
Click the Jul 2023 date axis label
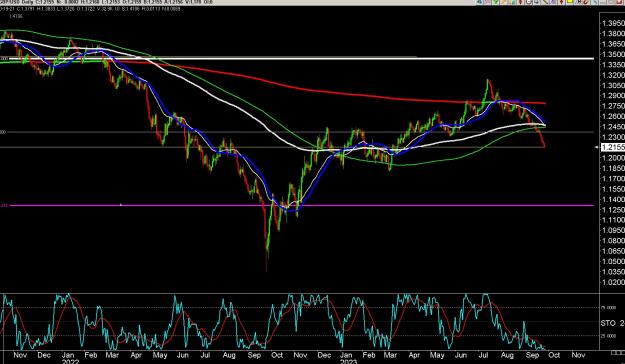click(484, 355)
